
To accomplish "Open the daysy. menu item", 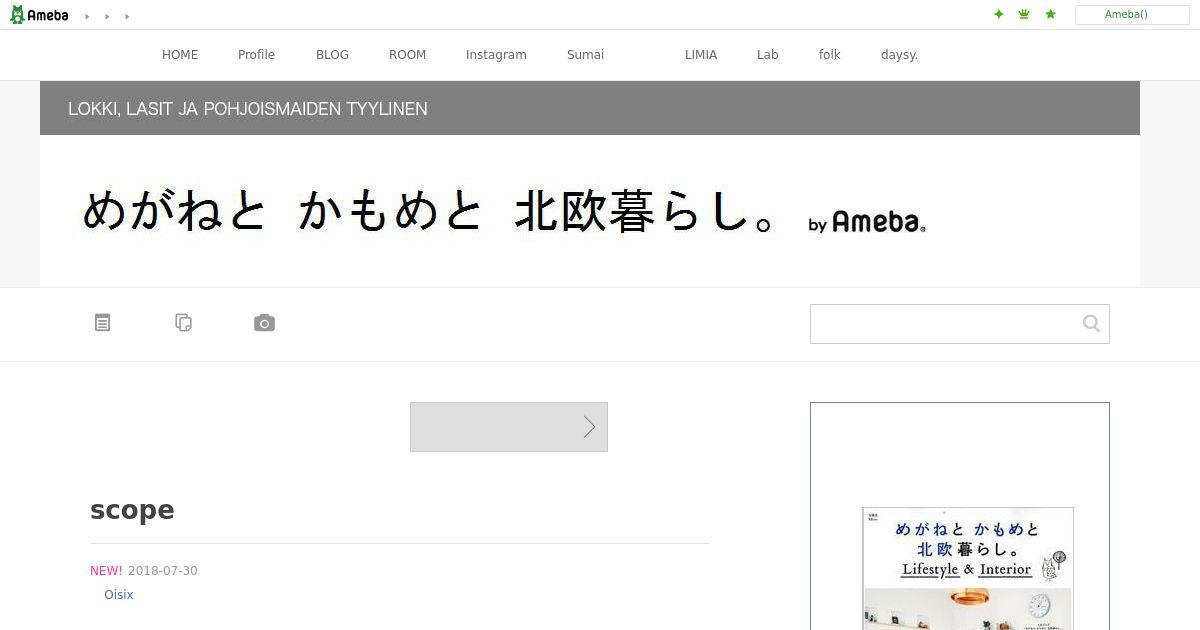I will tap(899, 55).
